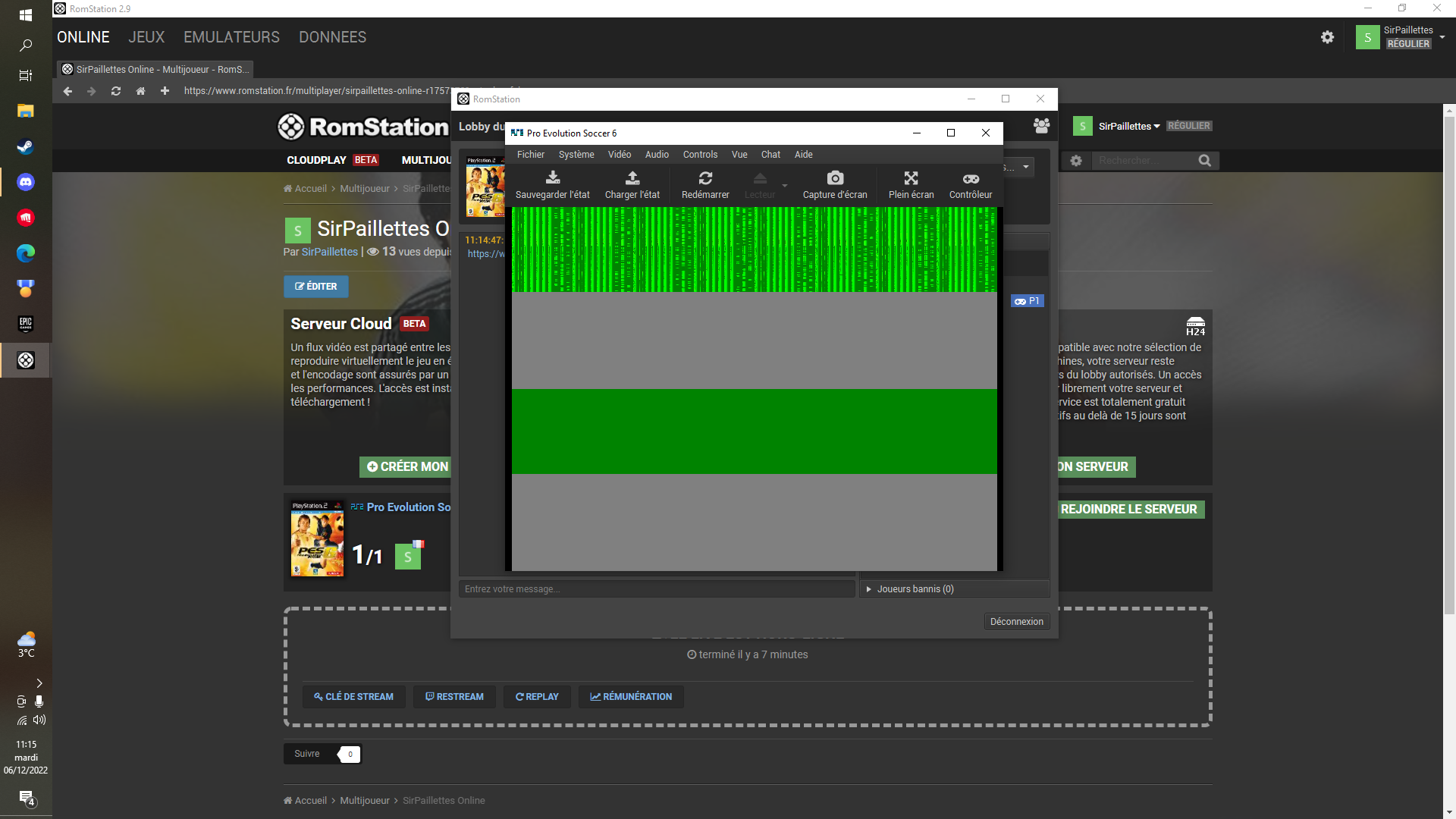
Task: Go forward in the browser navigation
Action: point(92,91)
